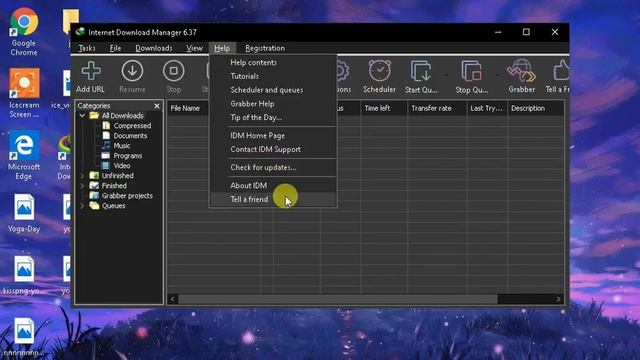Screen dimensions: 640x360
Task: Choose Tell a friend menu entry
Action: [x=273, y=199]
